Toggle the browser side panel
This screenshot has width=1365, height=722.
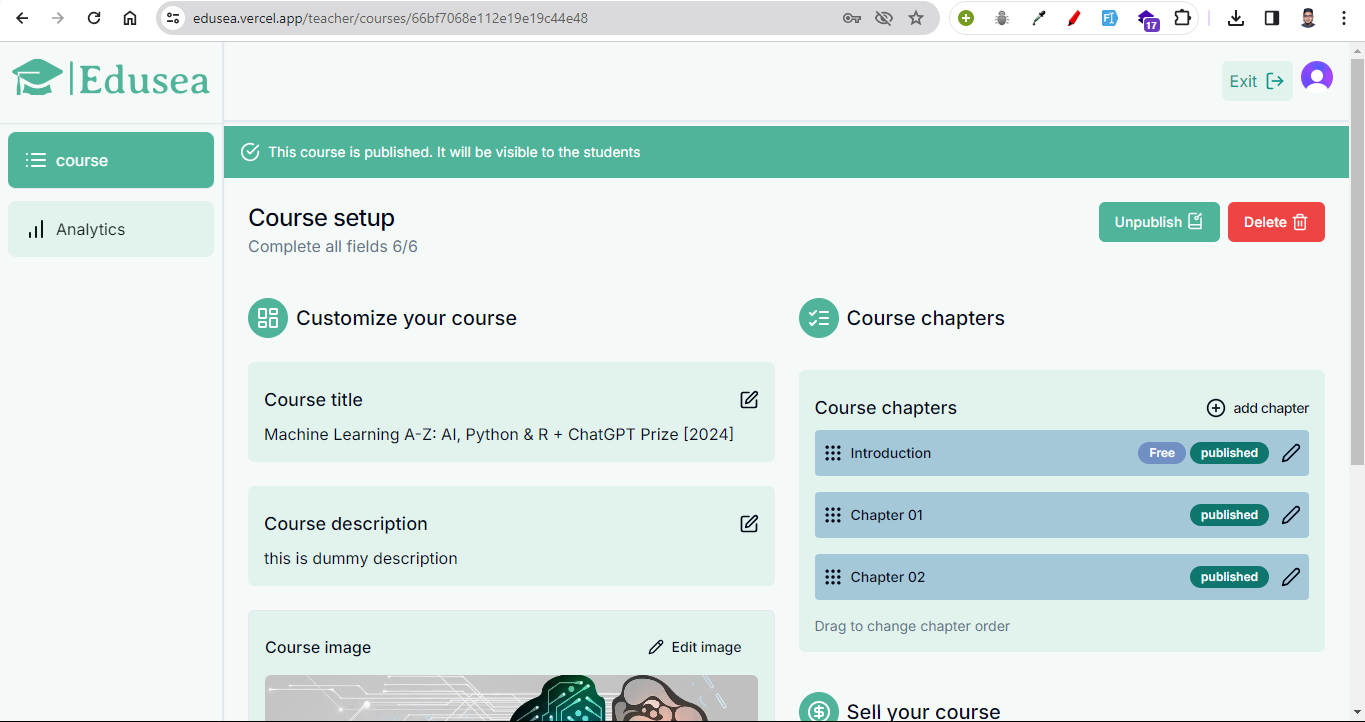(x=1272, y=18)
